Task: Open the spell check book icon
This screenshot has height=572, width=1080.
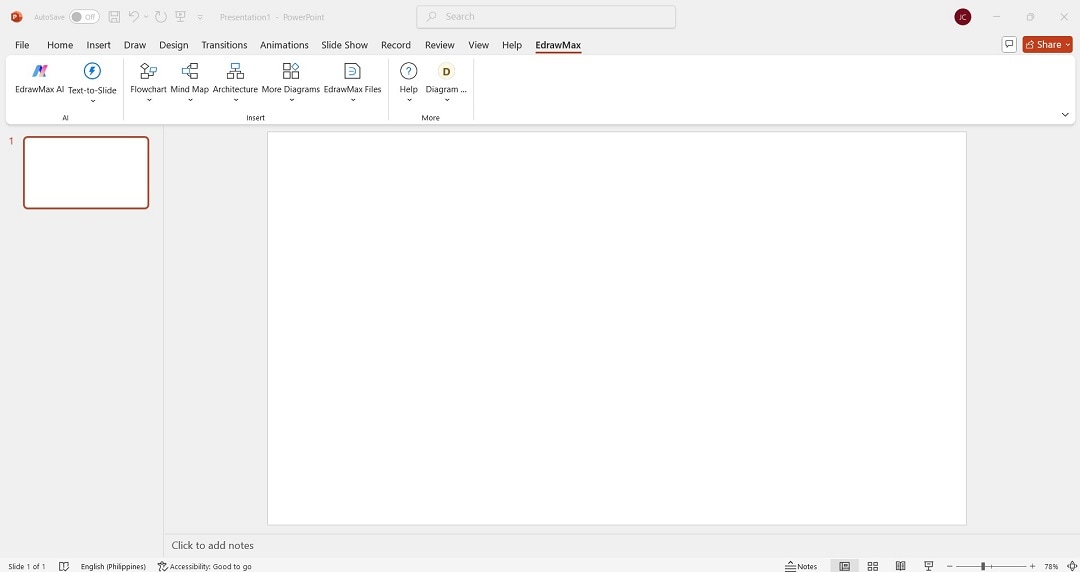Action: coord(64,566)
